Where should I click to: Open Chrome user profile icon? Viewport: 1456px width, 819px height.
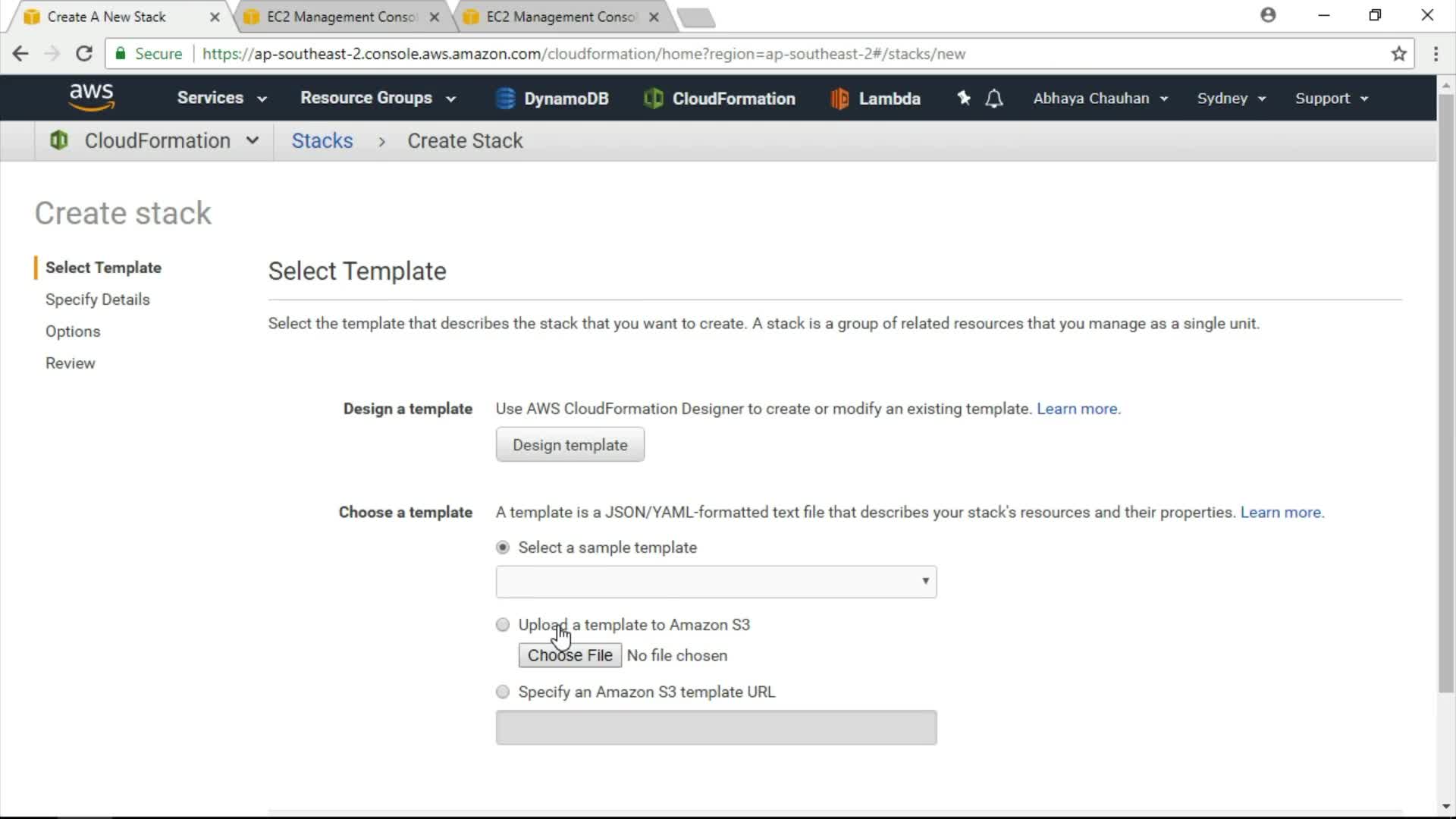coord(1268,15)
